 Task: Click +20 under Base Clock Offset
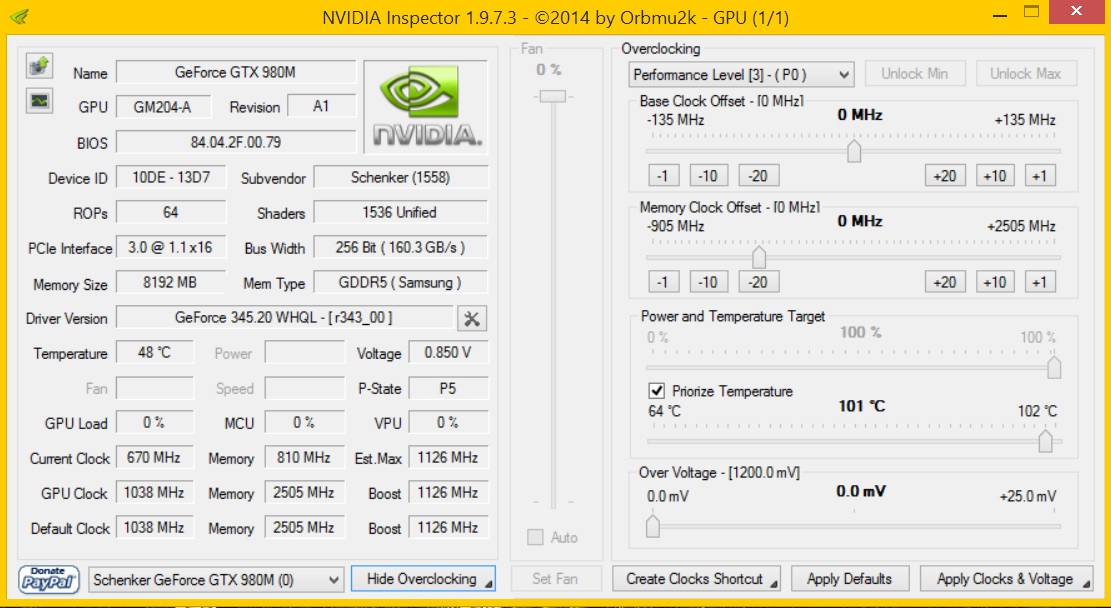pyautogui.click(x=945, y=176)
